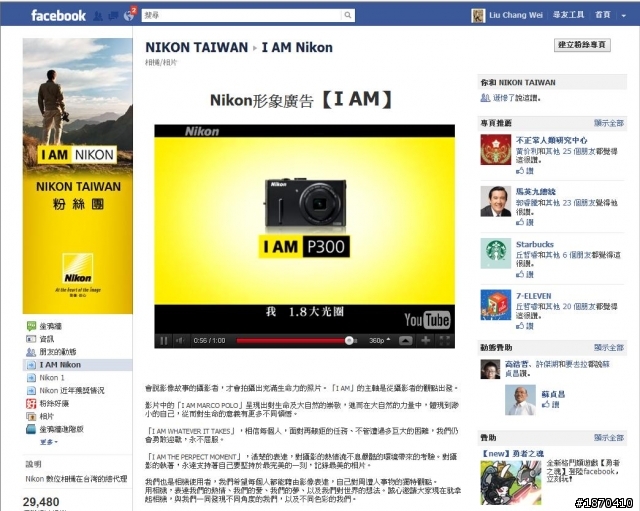Go to Liu Chang Wei profile
640x511 pixels.
click(516, 15)
